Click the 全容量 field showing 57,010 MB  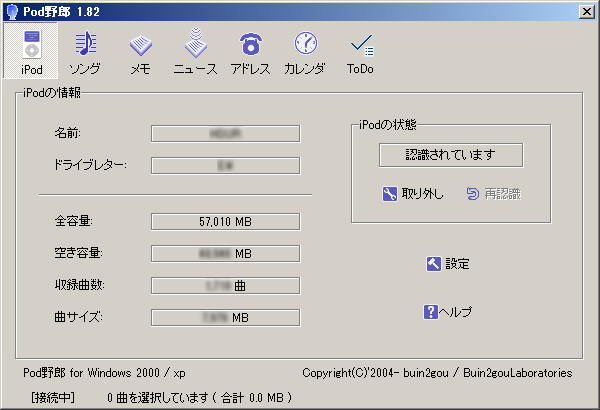click(x=225, y=221)
